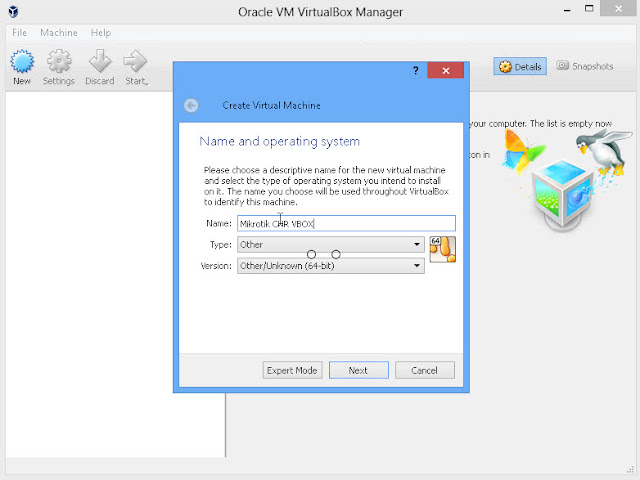The image size is (640, 480).
Task: Open the File menu
Action: 19,33
